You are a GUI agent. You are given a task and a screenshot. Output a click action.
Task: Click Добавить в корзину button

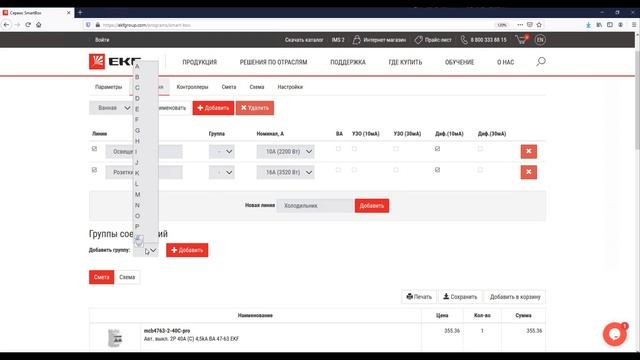[x=515, y=297]
